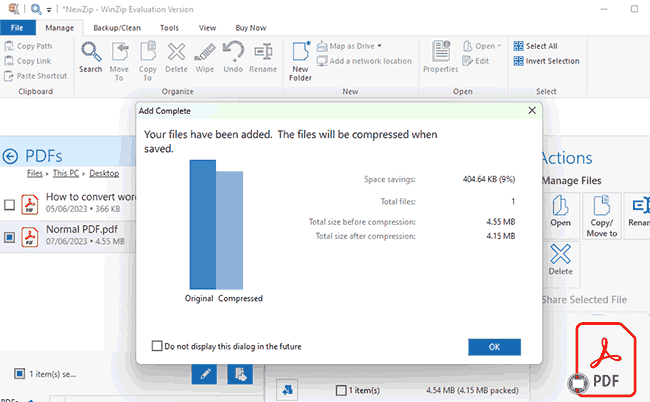
Task: Open the Buy Now tab
Action: (x=251, y=28)
